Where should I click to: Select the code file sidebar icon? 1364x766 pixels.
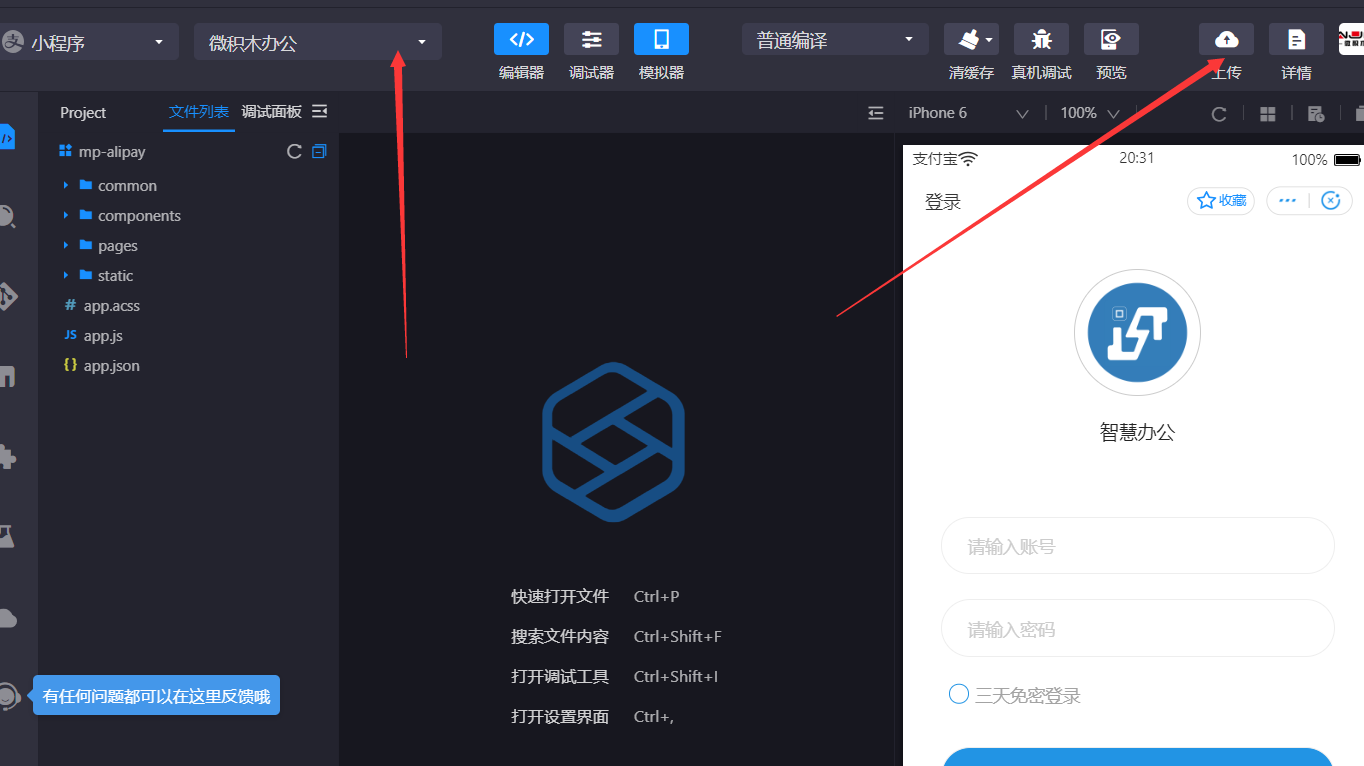[x=7, y=137]
